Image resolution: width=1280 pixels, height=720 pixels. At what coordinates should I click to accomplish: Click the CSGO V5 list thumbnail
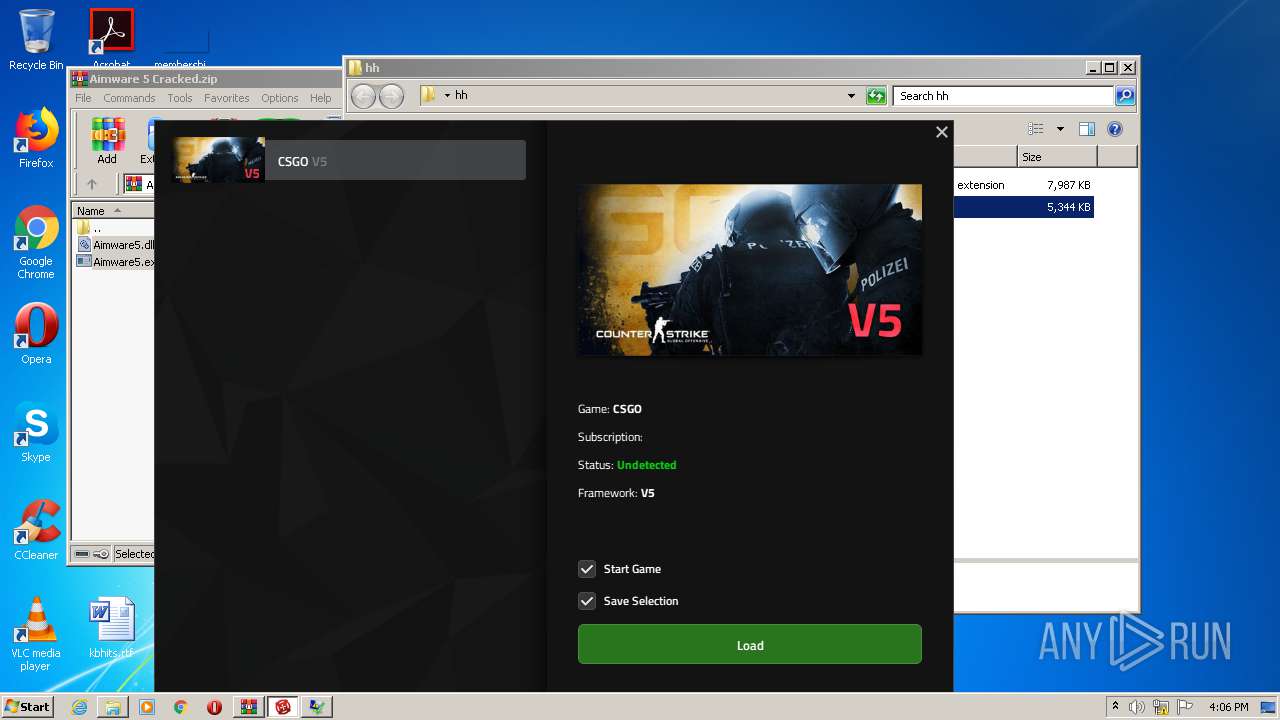(218, 160)
